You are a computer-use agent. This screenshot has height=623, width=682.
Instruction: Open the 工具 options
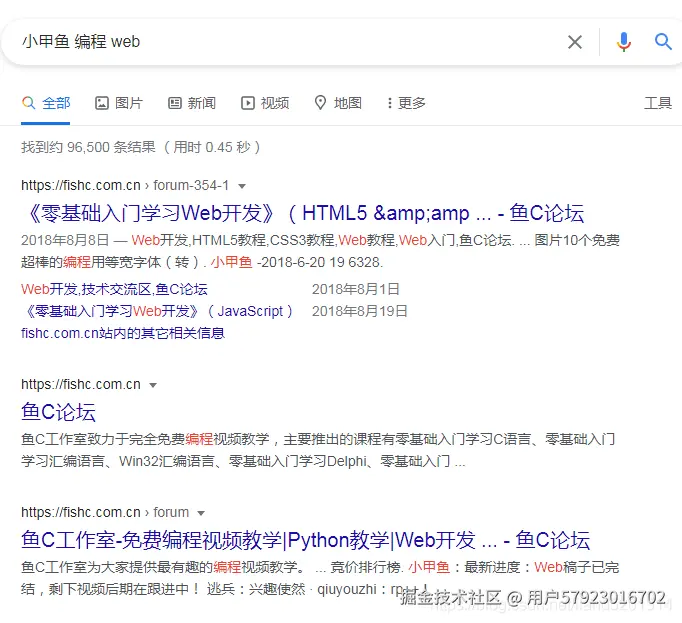[x=658, y=103]
